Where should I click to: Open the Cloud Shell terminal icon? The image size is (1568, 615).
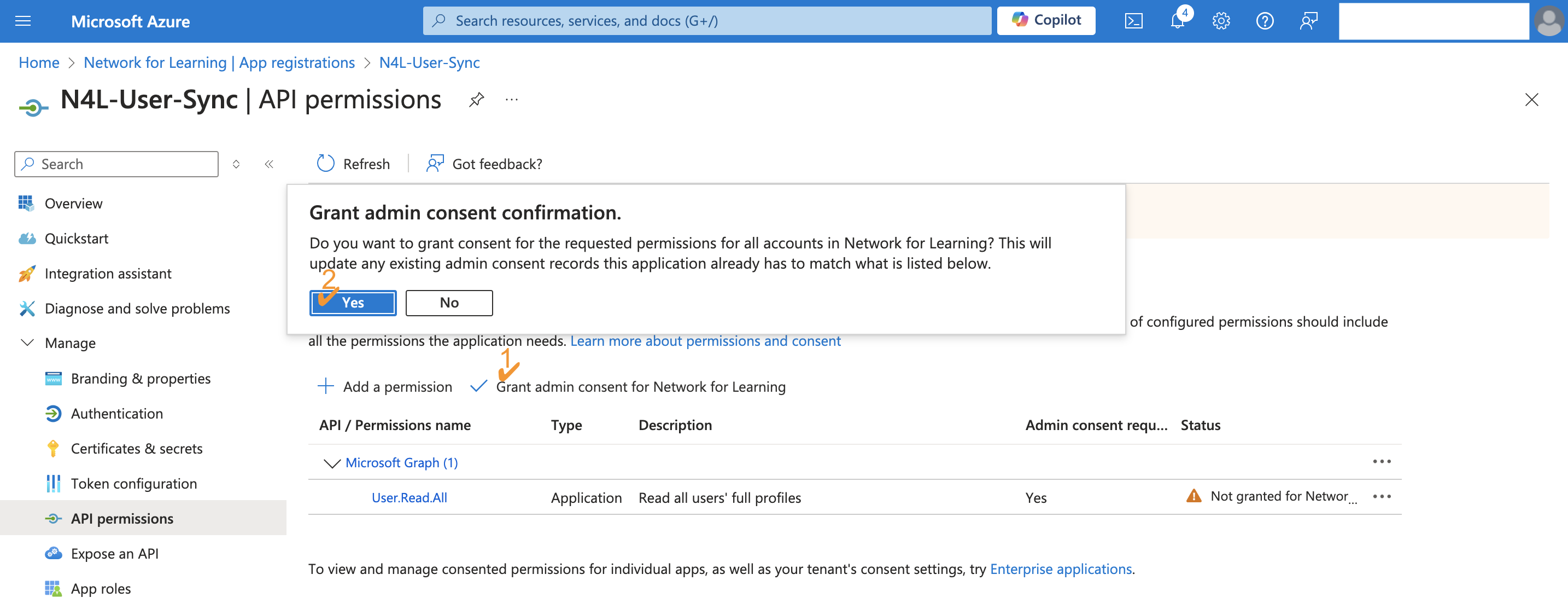(1133, 21)
